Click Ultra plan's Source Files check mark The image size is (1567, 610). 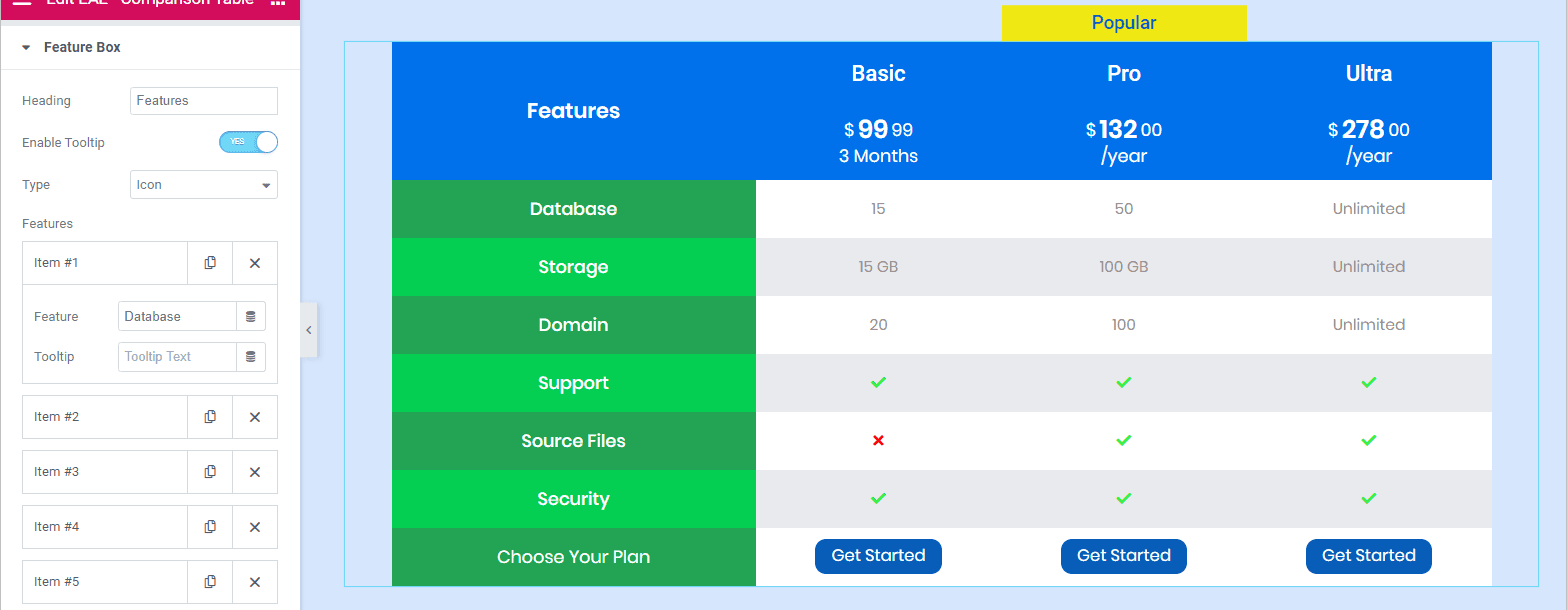click(1369, 441)
